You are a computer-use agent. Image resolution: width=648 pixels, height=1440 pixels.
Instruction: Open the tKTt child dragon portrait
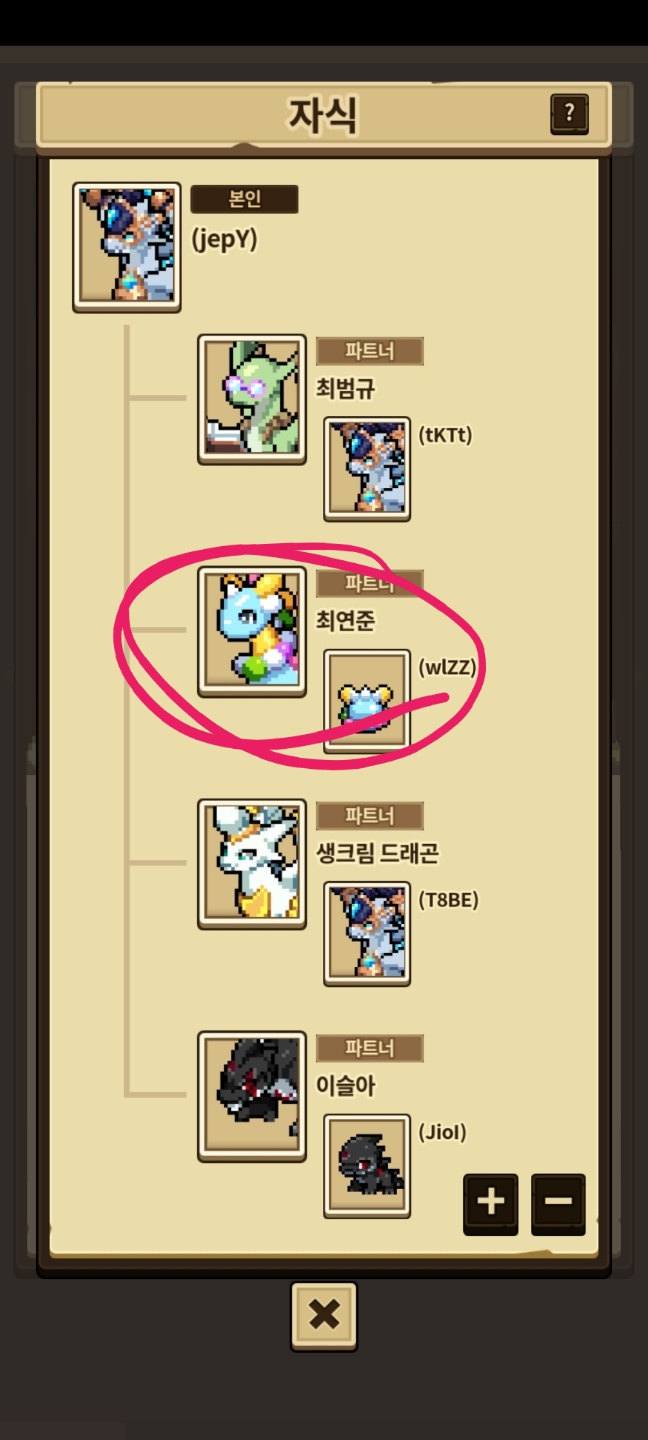tap(367, 469)
